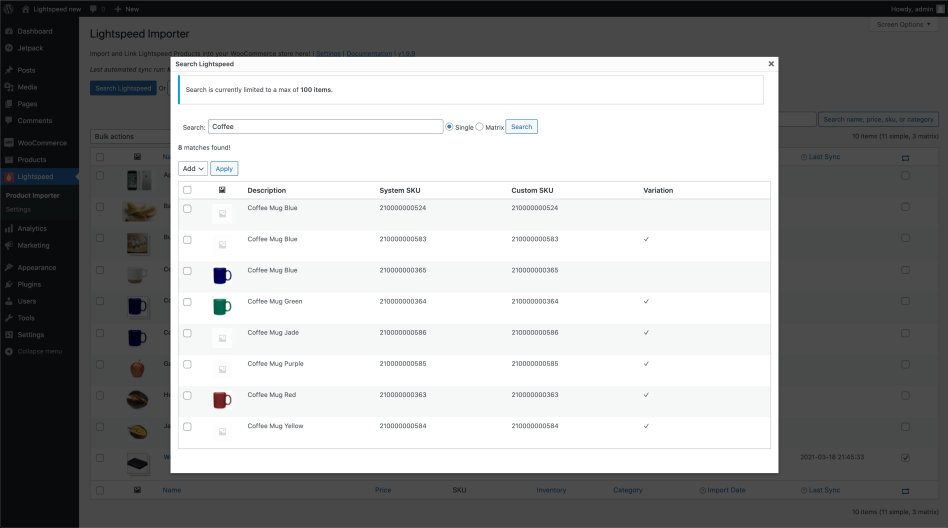Open Products in the admin sidebar

(x=31, y=160)
